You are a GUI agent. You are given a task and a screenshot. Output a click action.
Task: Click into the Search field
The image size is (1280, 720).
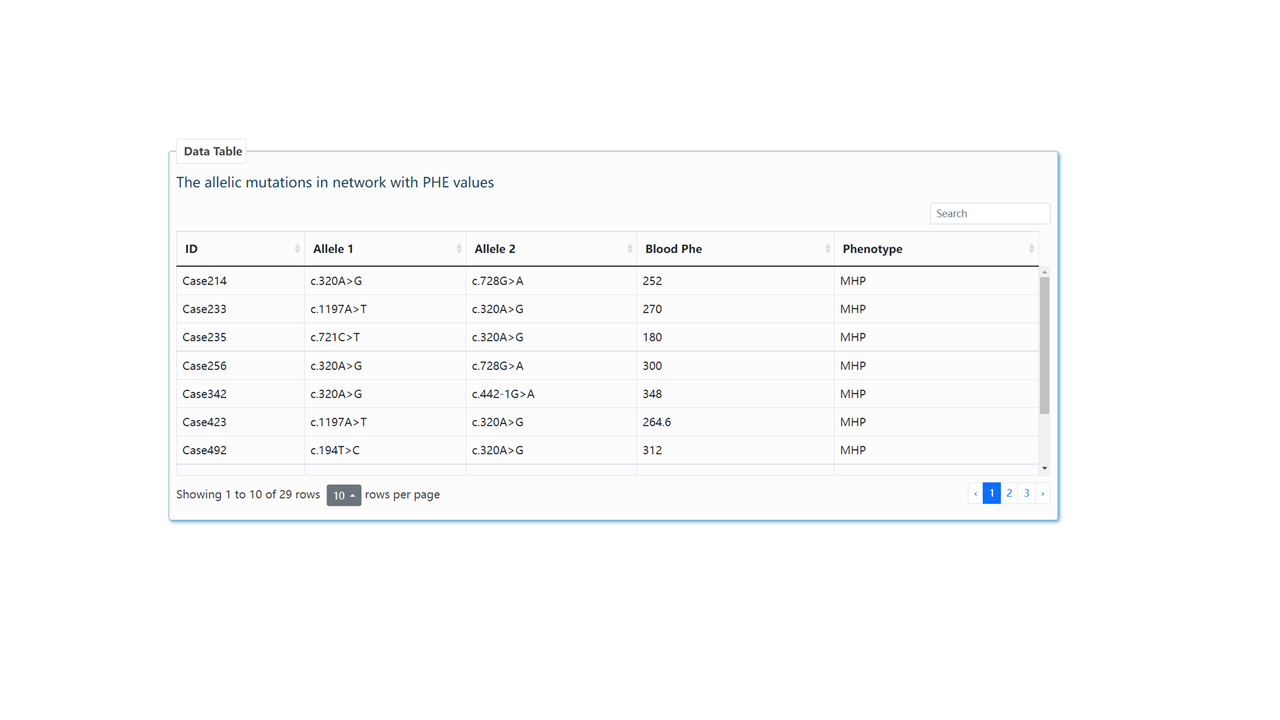click(990, 213)
